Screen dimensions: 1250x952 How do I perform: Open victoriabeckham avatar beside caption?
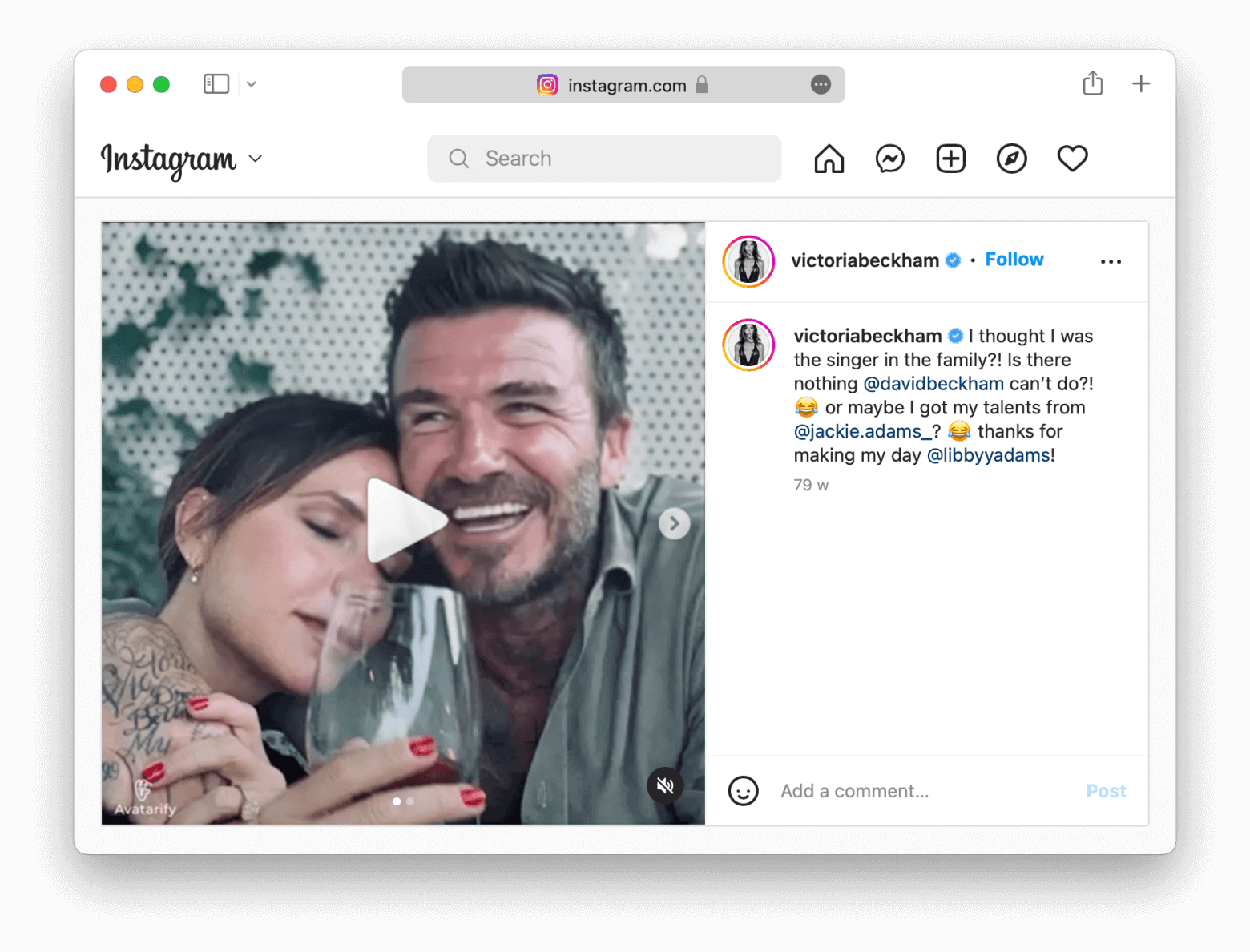[748, 345]
